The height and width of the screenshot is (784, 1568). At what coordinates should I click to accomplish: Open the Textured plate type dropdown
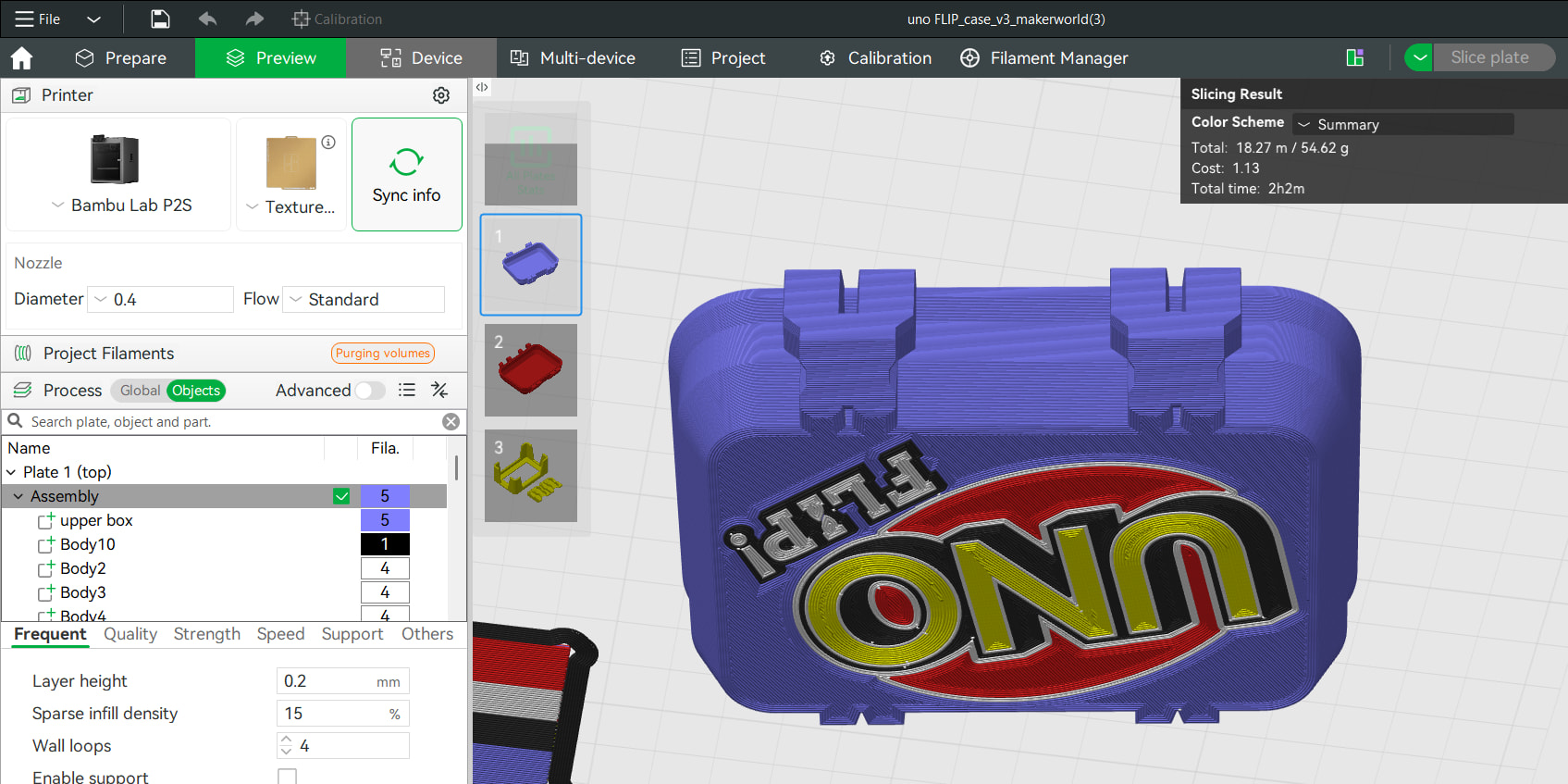252,207
